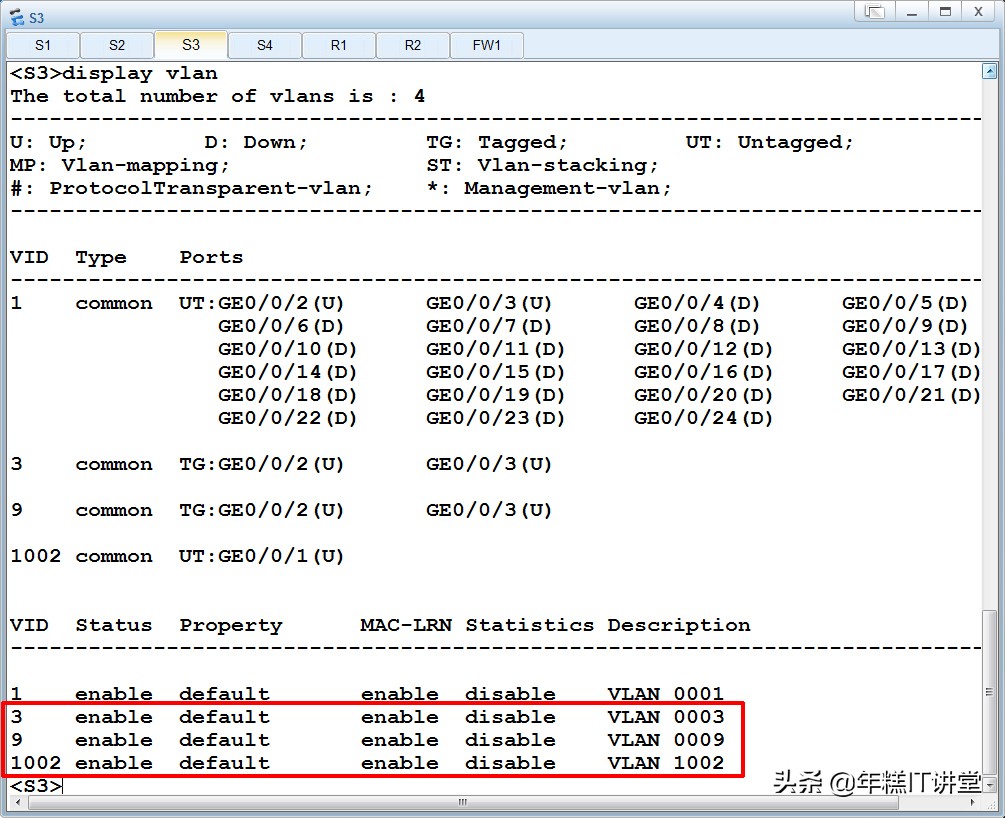Screen dimensions: 1005x818
Task: Click port 'GE0/0/10(D)' in VLAN 1
Action: pos(287,349)
